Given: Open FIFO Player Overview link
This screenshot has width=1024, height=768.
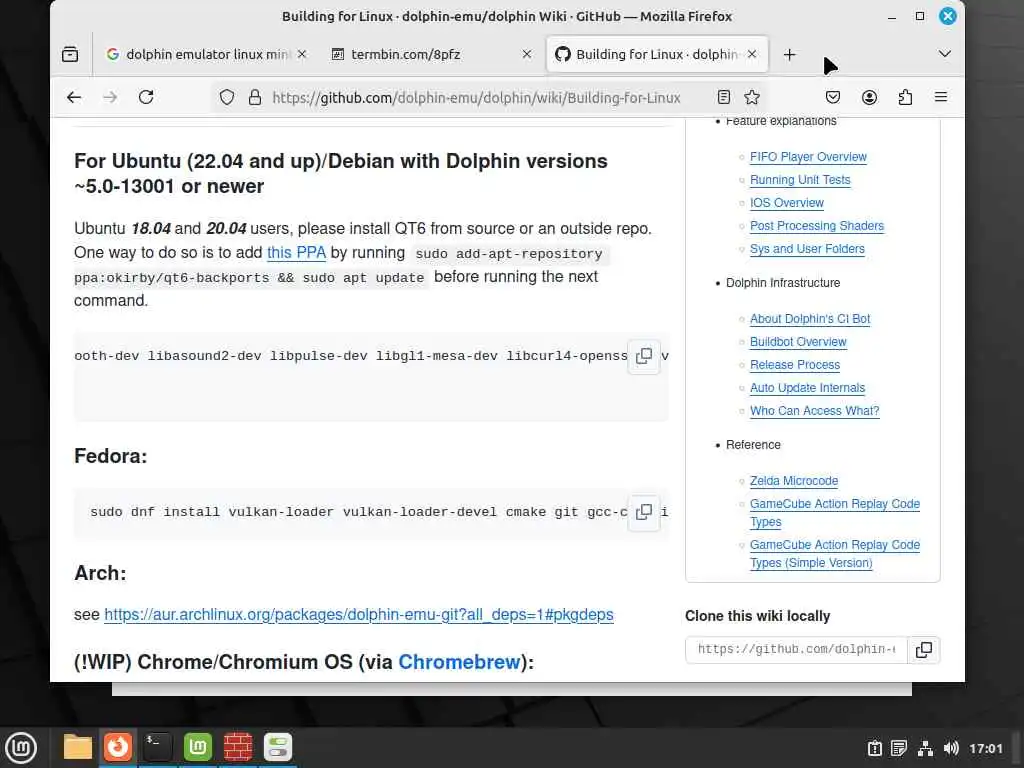Looking at the screenshot, I should (x=808, y=157).
